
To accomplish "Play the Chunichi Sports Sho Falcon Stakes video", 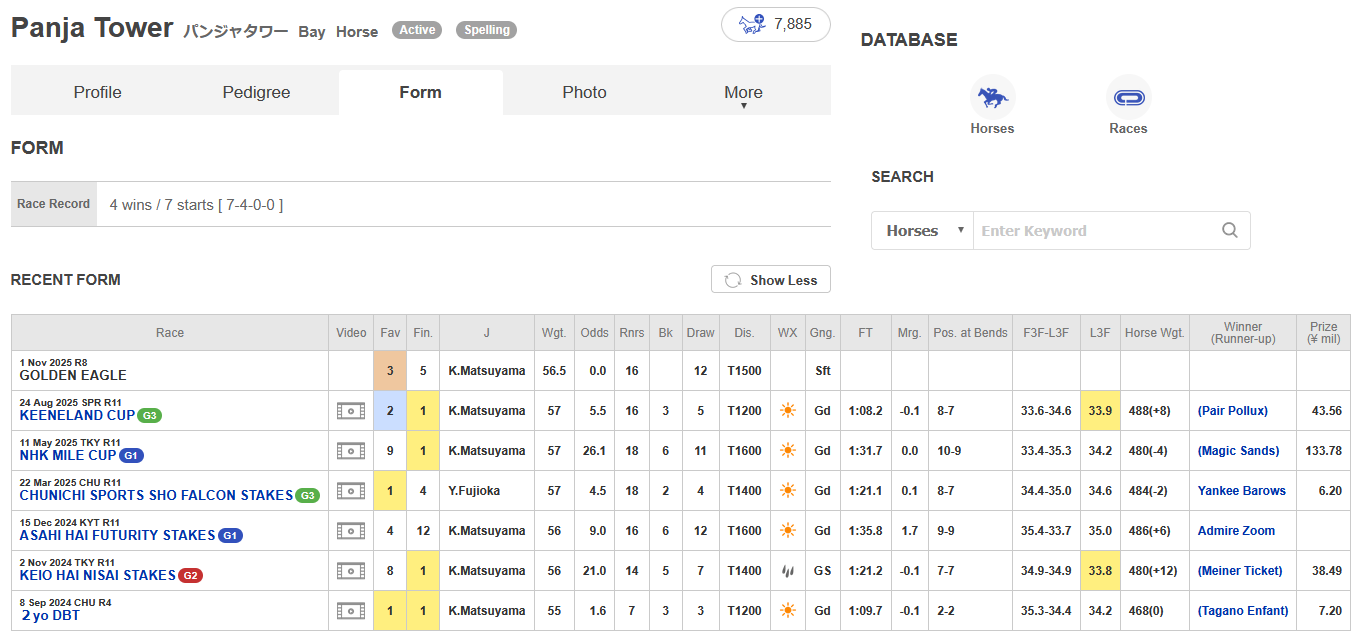I will pyautogui.click(x=350, y=491).
